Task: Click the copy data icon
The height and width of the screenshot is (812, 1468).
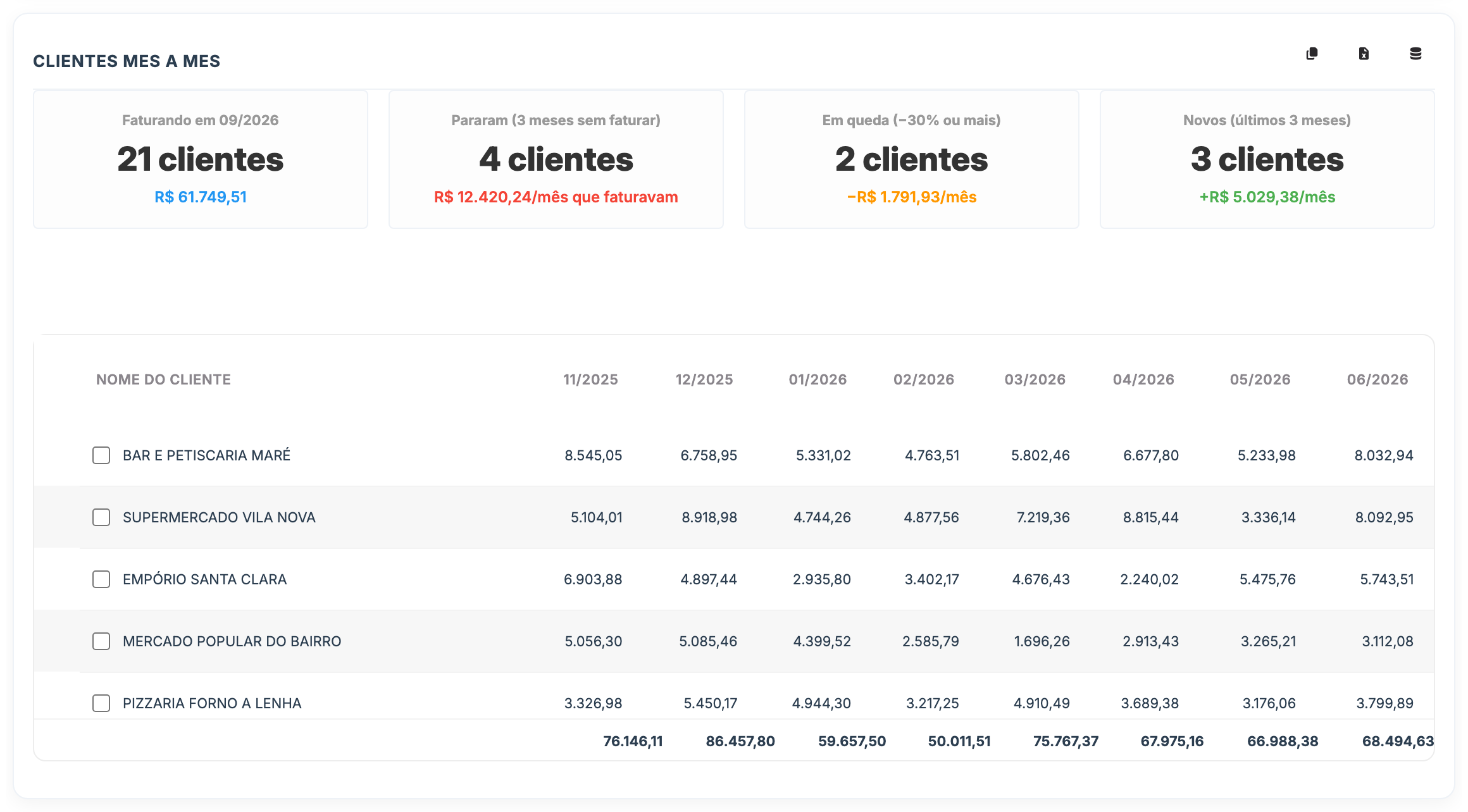Action: point(1312,54)
